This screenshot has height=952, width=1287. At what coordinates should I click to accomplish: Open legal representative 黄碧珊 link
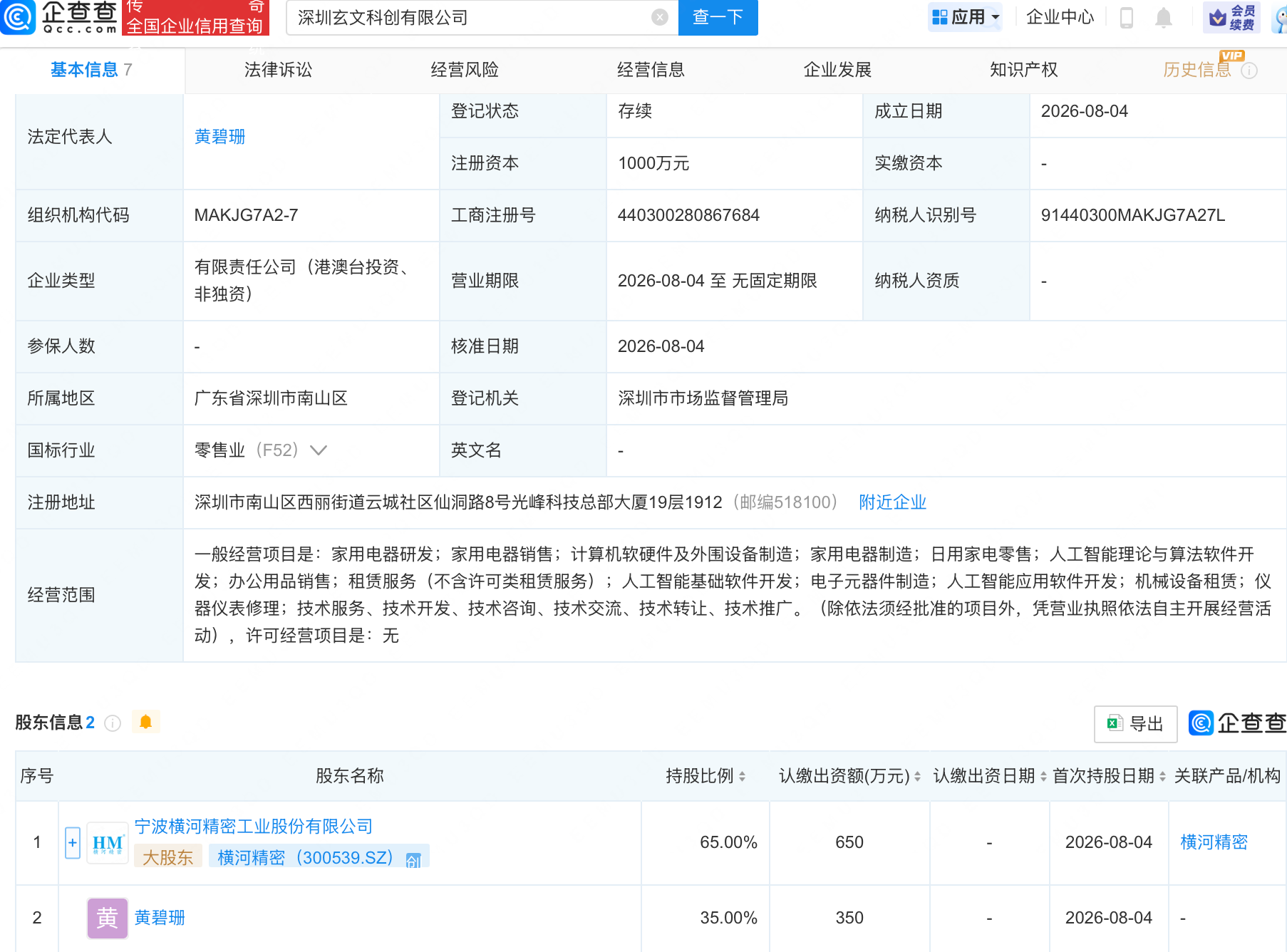tap(219, 137)
